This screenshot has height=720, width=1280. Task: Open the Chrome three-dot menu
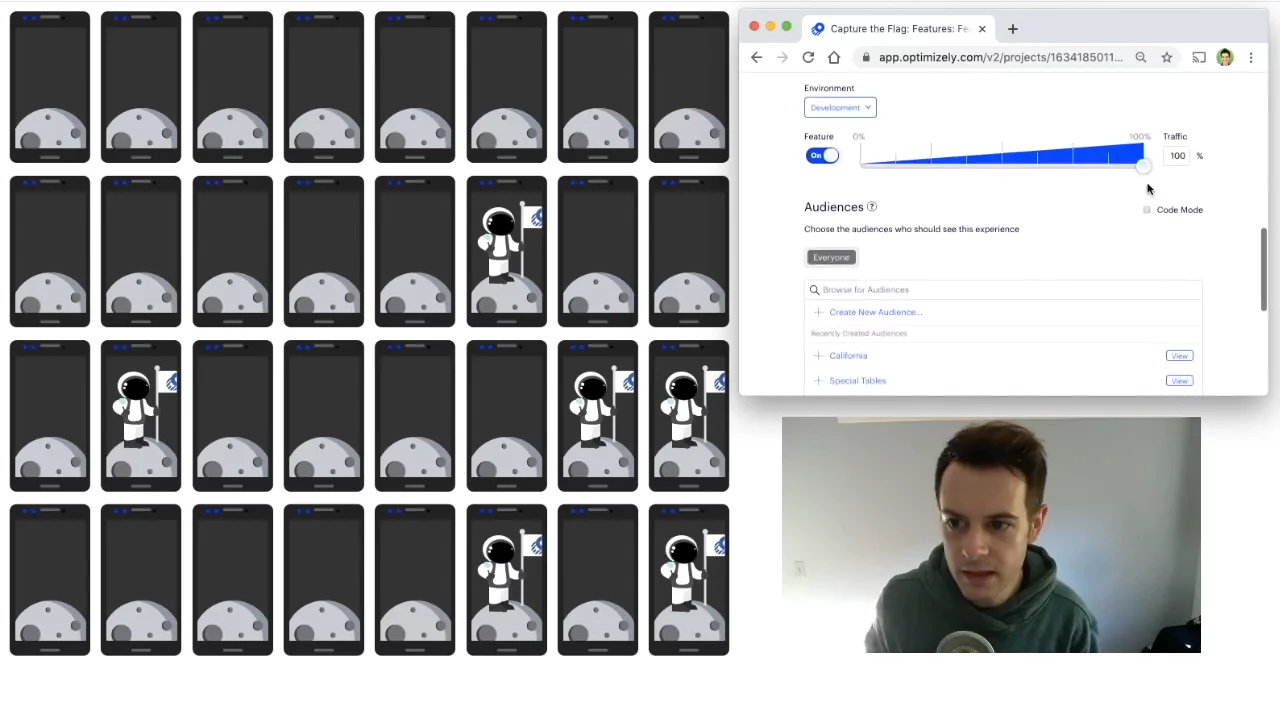click(x=1250, y=58)
